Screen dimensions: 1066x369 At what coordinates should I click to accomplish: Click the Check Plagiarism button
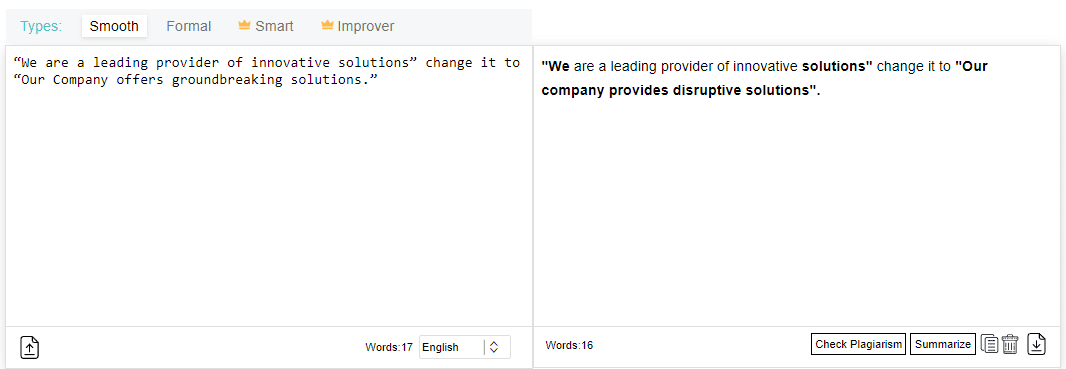tap(859, 344)
